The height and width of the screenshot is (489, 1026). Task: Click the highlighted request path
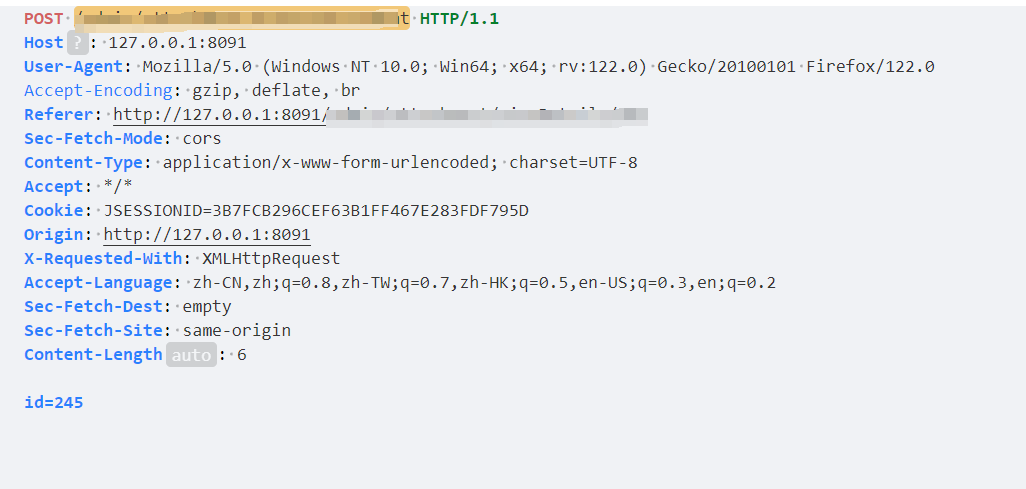[x=241, y=18]
